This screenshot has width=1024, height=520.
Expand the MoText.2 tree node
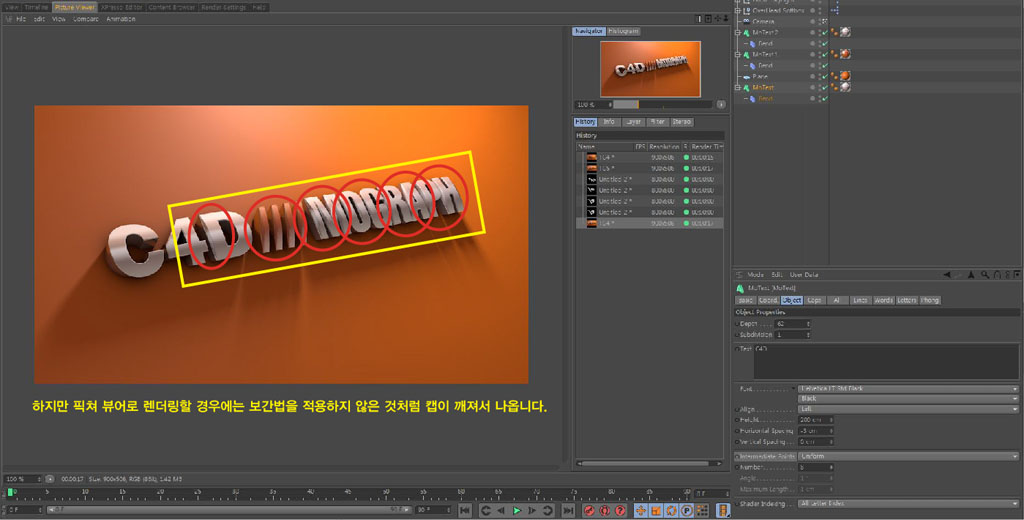[x=738, y=33]
